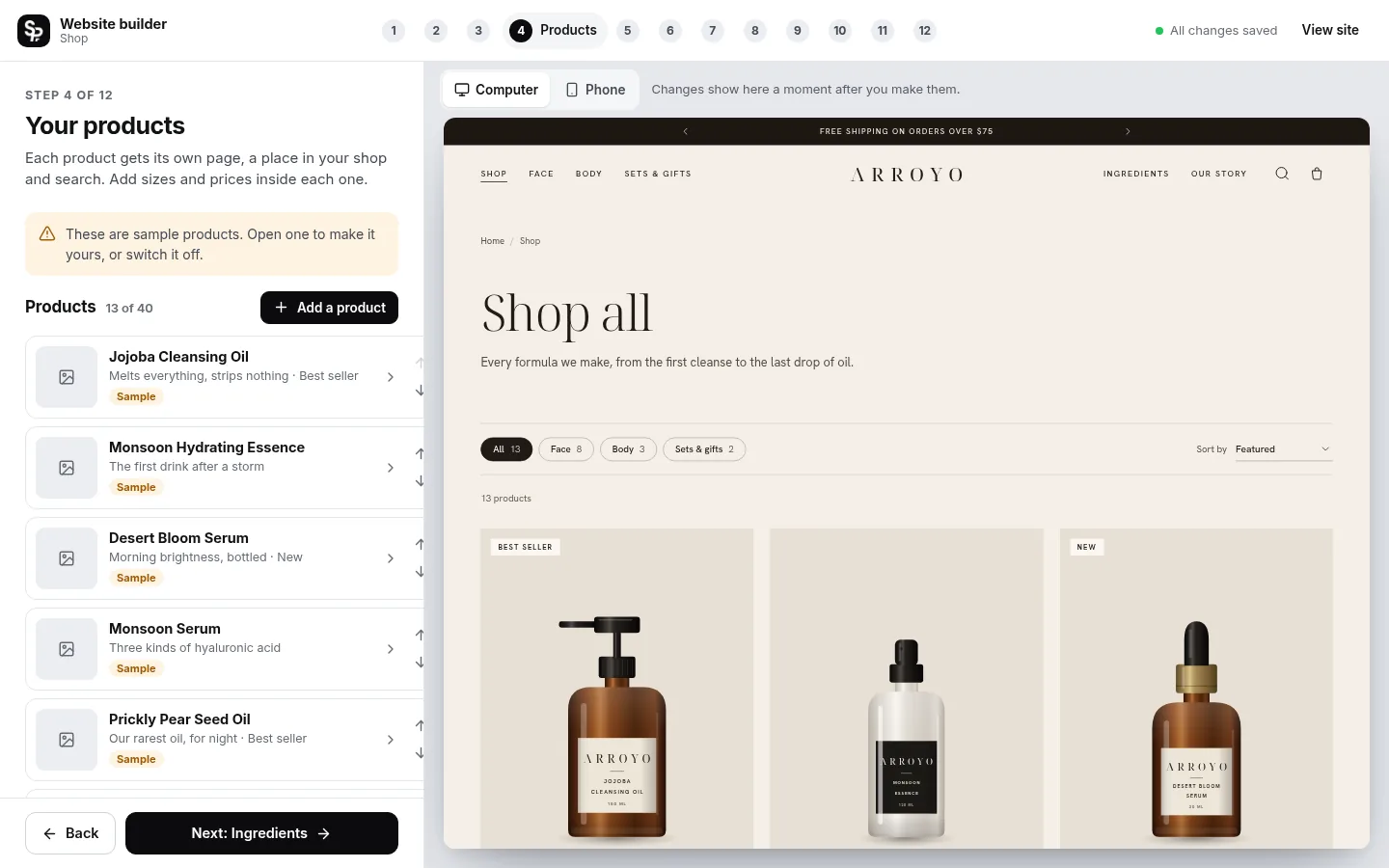Open Desert Bloom Serum via its chevron
The image size is (1389, 868).
click(391, 558)
